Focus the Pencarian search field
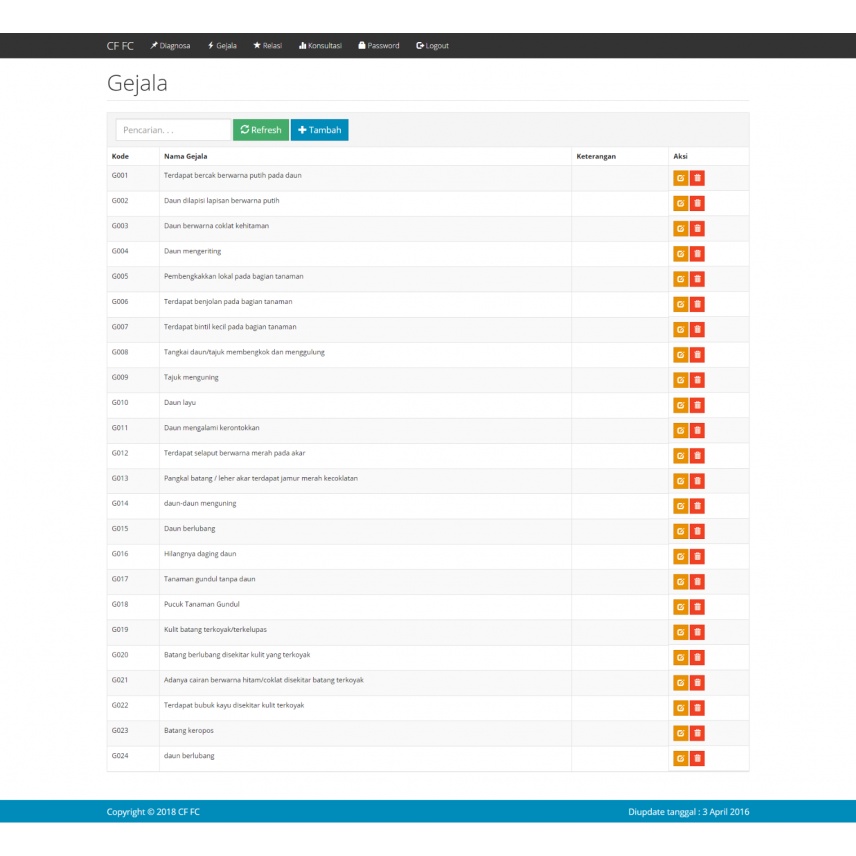This screenshot has width=856, height=856. point(173,130)
